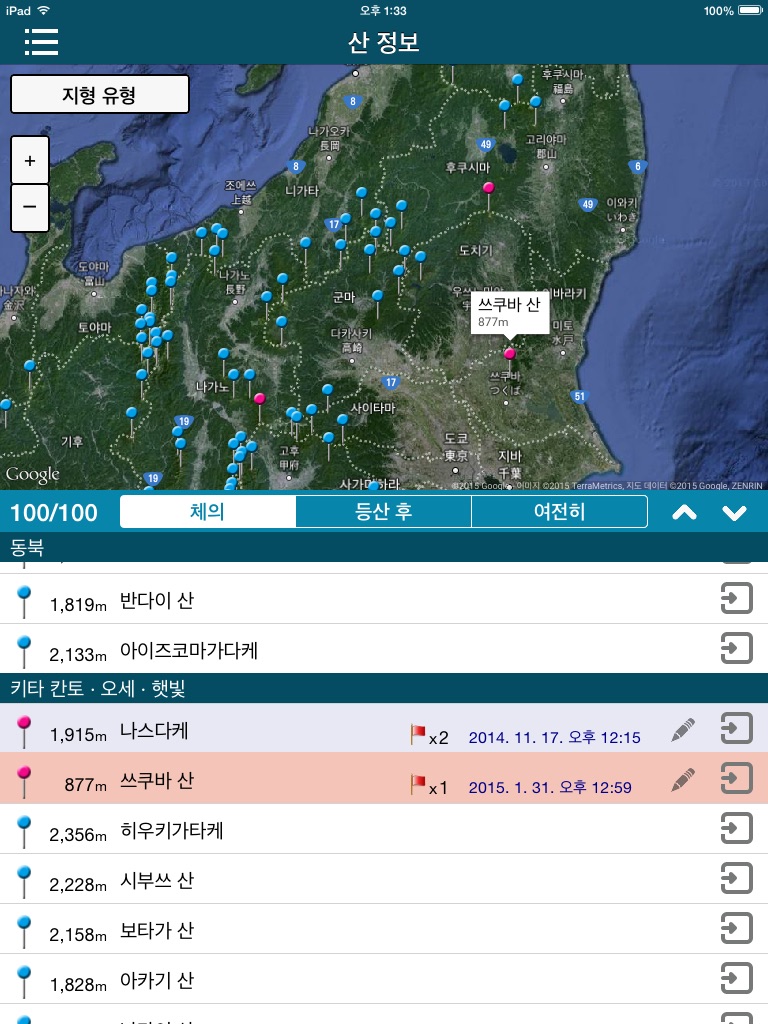
Task: Switch to the 등산 후 tab
Action: click(383, 511)
